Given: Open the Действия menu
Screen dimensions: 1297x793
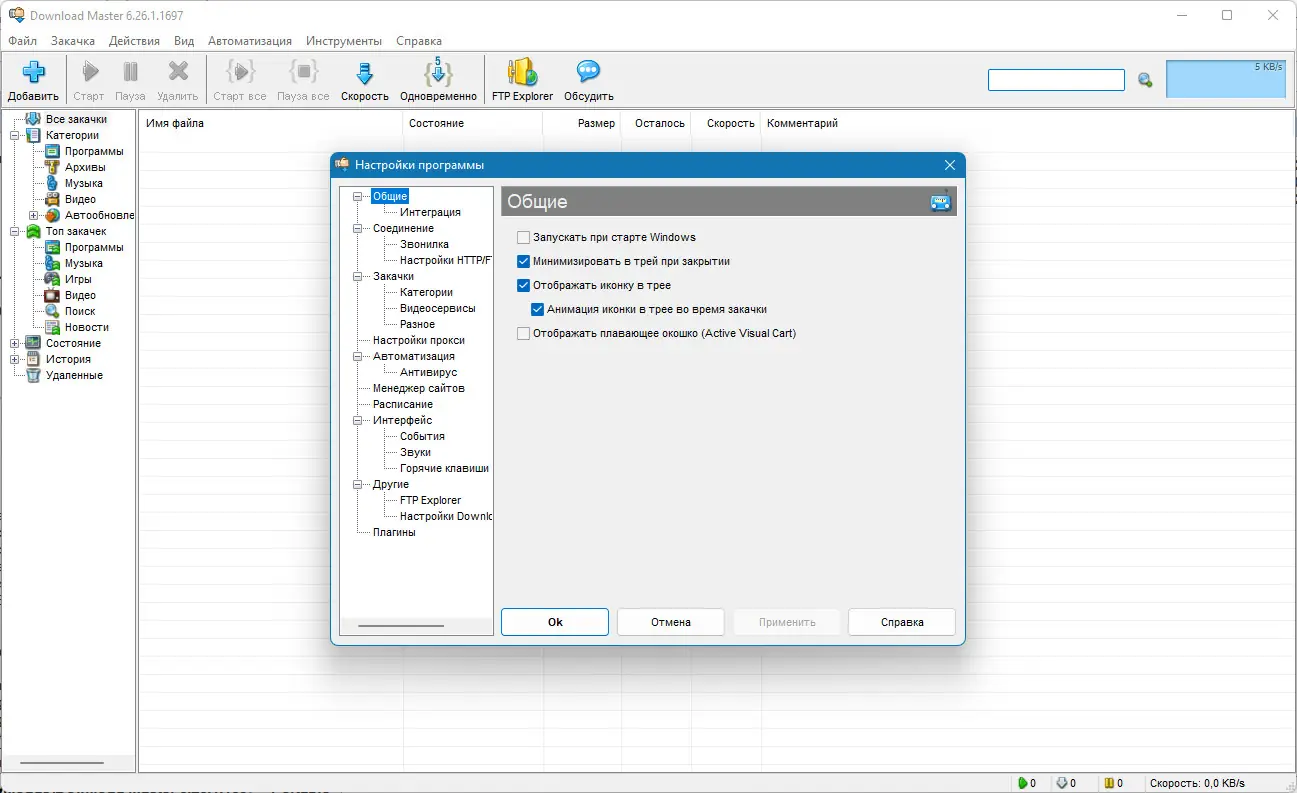Looking at the screenshot, I should (134, 41).
